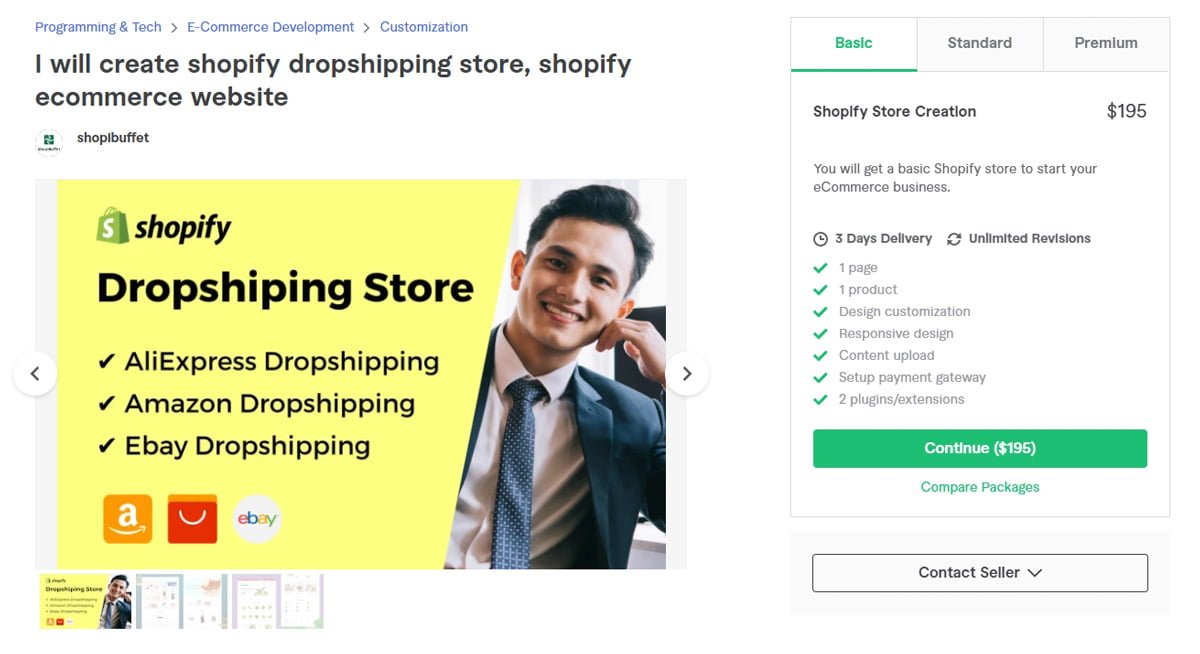This screenshot has height=654, width=1200.
Task: Click the checkmark beside Setup payment gateway
Action: tap(820, 378)
